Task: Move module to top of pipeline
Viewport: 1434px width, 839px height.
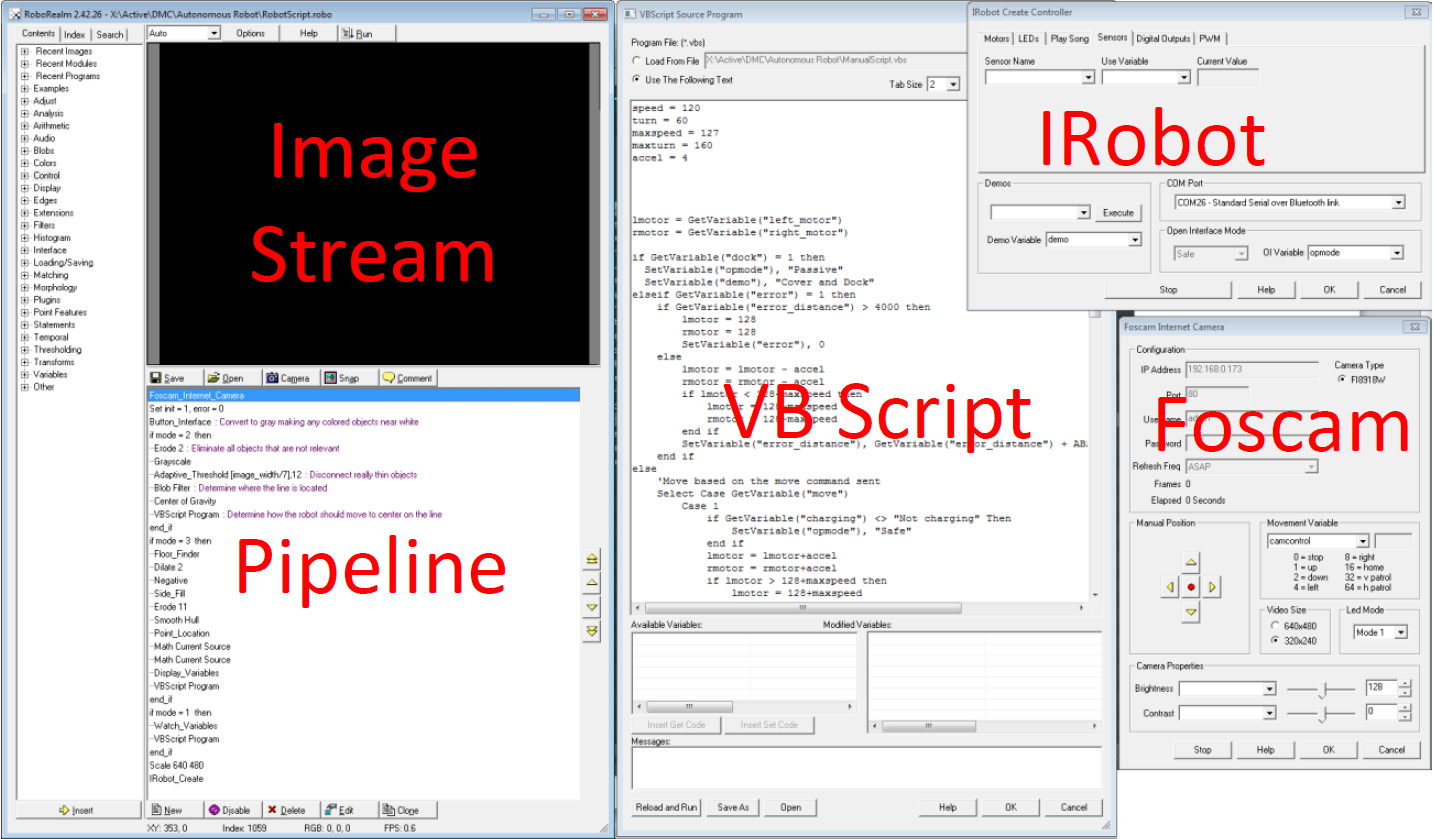Action: tap(592, 558)
